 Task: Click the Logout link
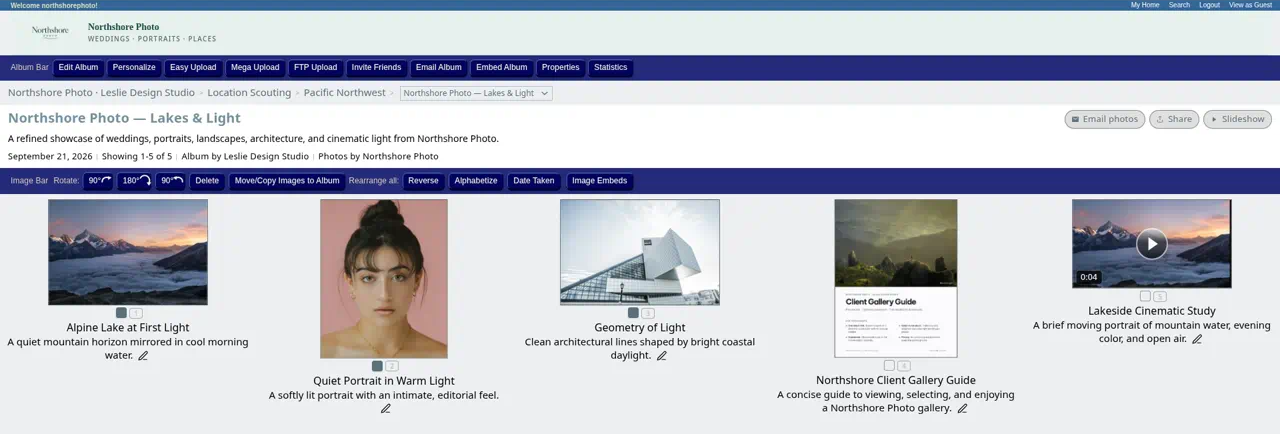click(x=1209, y=5)
